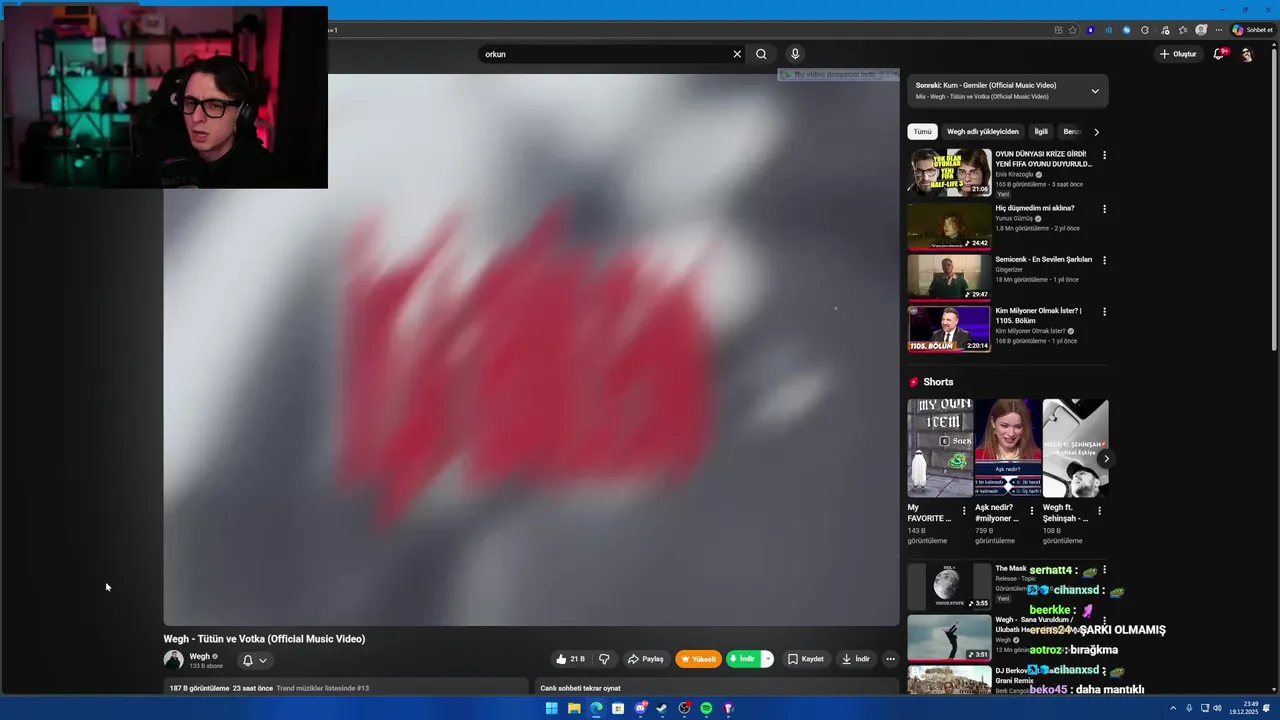Show next filter chips with right chevron
Screen dimensions: 1280x720
tap(1096, 132)
